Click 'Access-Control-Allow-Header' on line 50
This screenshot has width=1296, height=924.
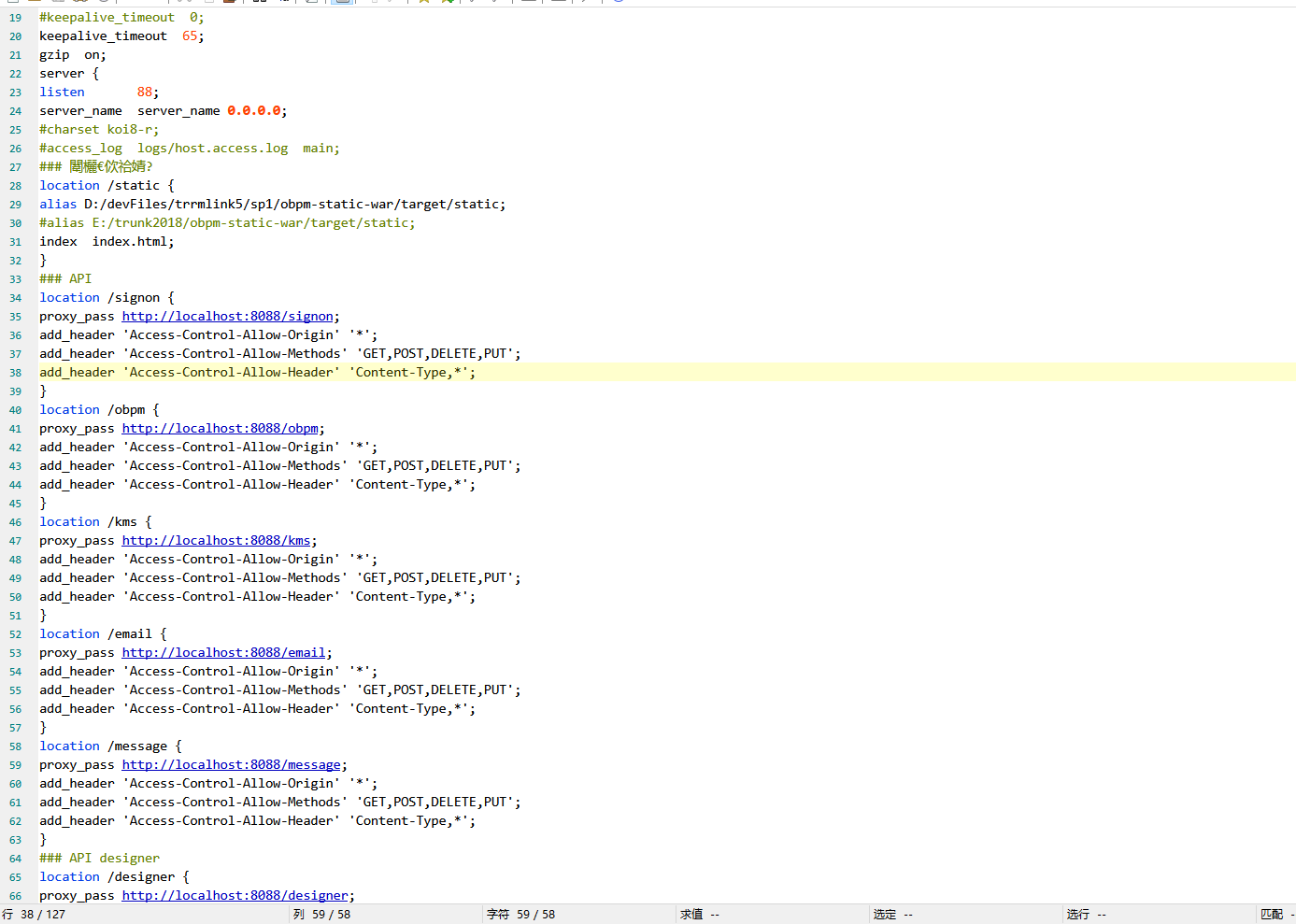click(x=231, y=597)
